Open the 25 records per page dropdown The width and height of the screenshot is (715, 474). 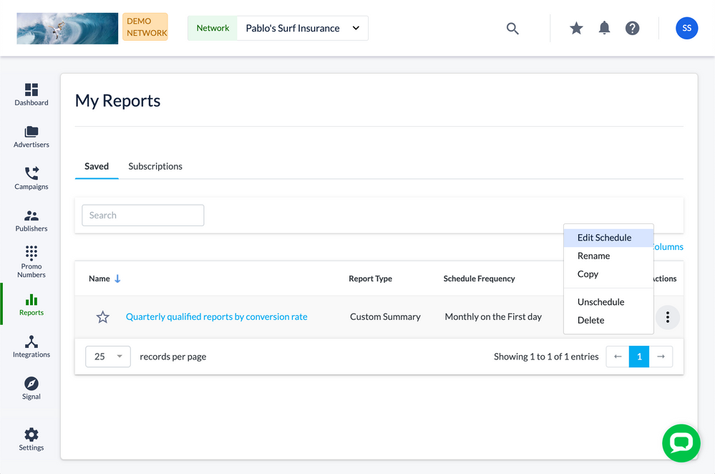108,357
